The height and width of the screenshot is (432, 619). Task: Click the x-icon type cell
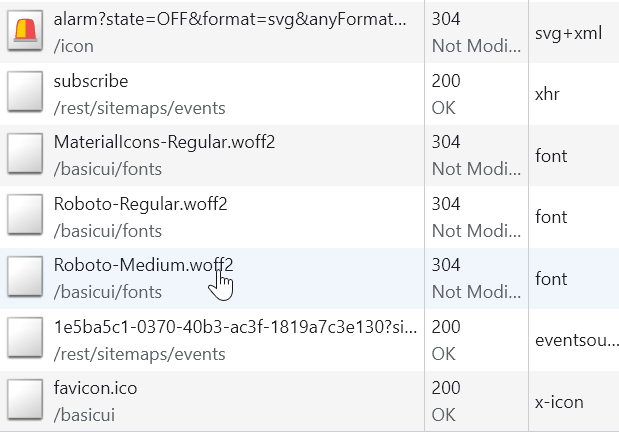click(559, 402)
